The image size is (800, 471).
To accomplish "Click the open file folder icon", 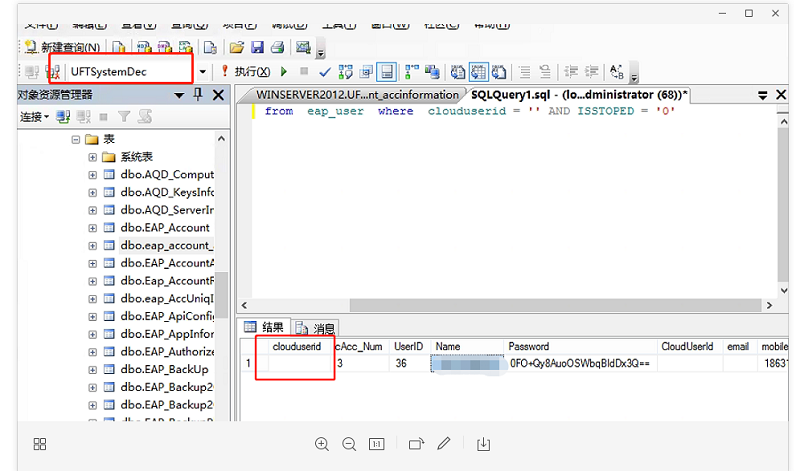I will click(236, 47).
